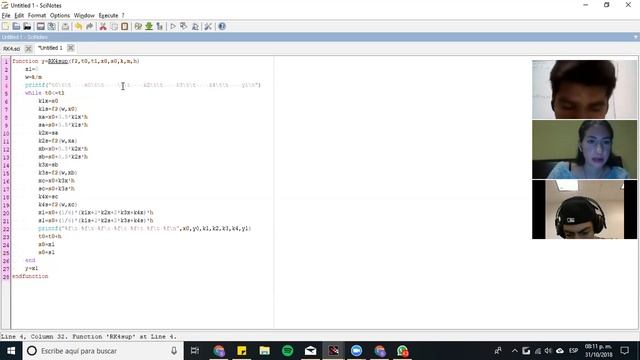Open Sticky Notes from the taskbar
This screenshot has height=360, width=640.
click(x=242, y=351)
